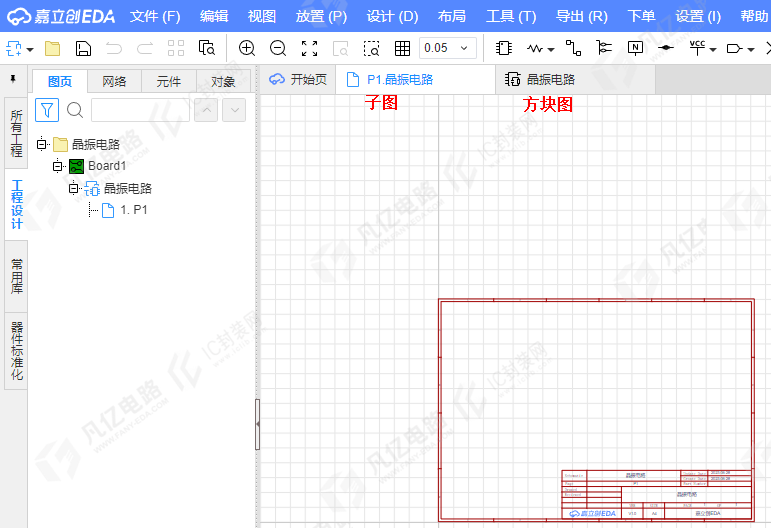Open the 文件 (F) menu
This screenshot has height=528, width=771.
(x=155, y=16)
